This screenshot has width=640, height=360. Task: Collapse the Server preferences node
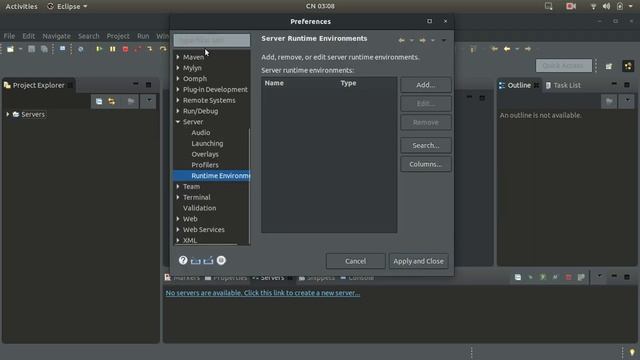(x=178, y=122)
